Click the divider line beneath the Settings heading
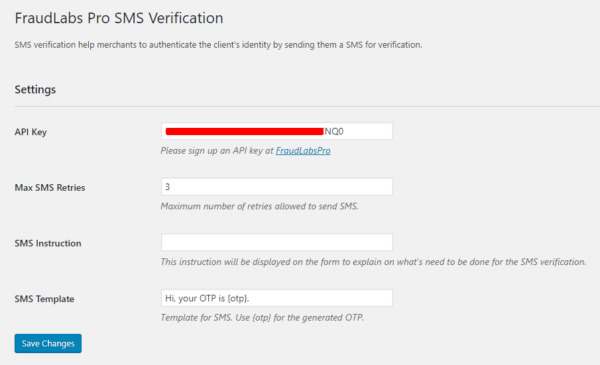600x365 pixels. (x=307, y=106)
